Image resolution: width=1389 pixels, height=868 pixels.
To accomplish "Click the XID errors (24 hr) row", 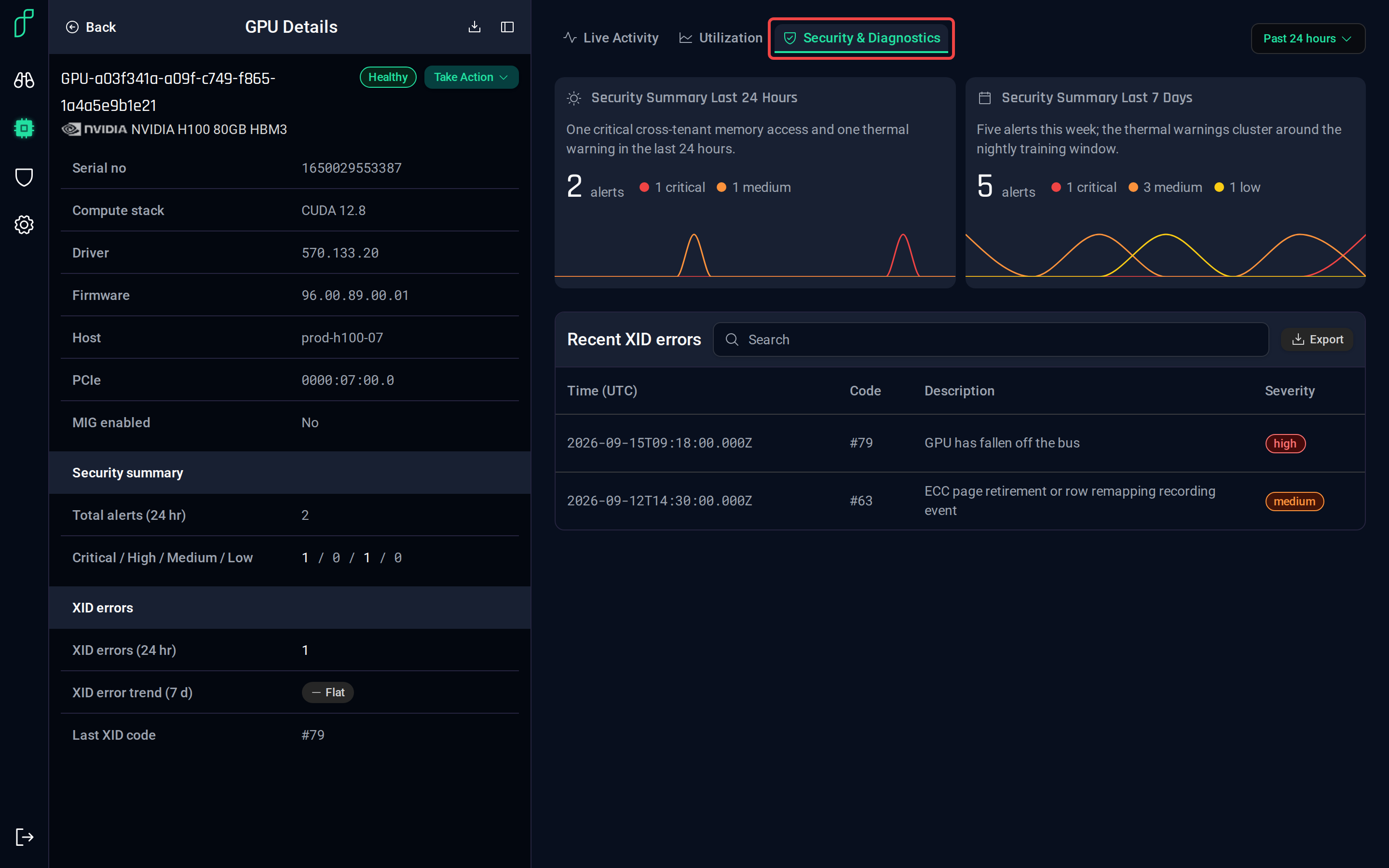I will point(290,650).
